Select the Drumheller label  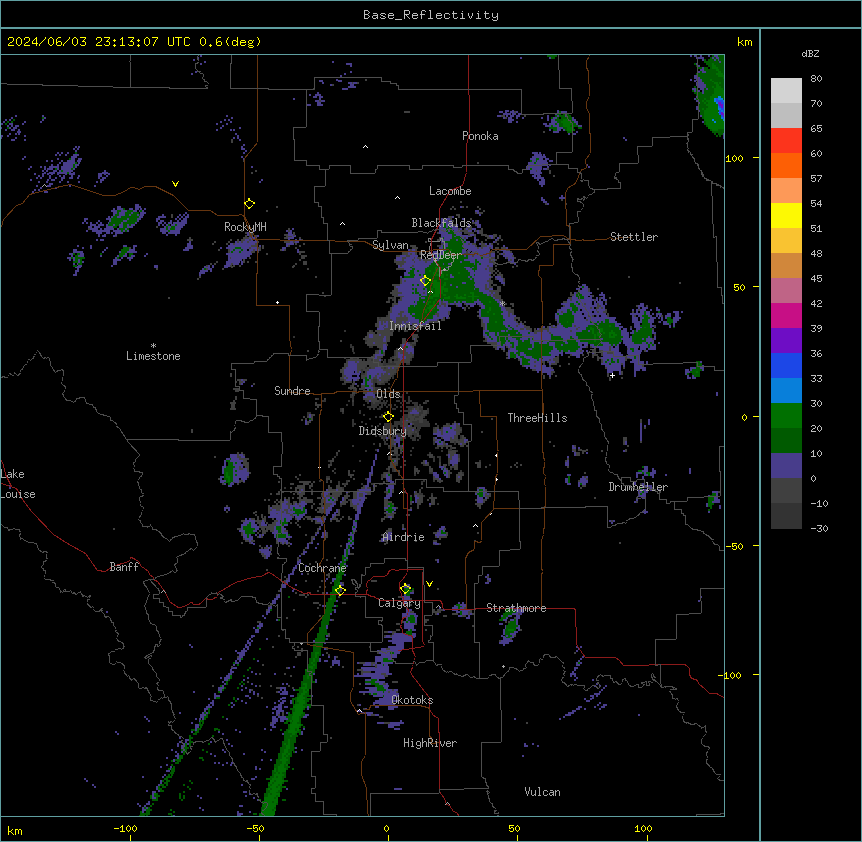638,487
